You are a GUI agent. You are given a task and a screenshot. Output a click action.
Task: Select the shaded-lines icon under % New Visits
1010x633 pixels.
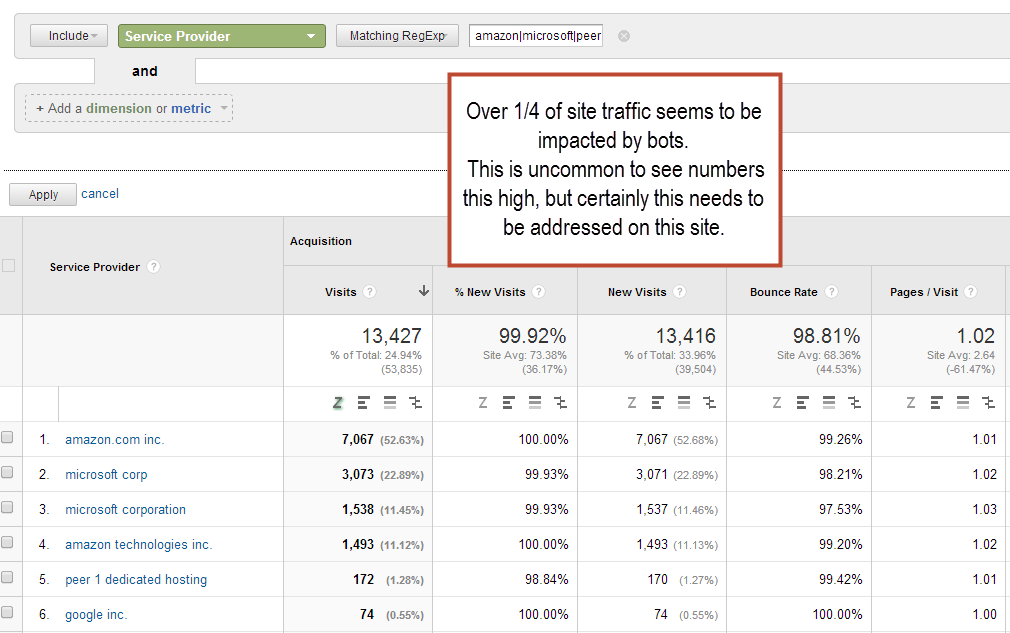(535, 403)
